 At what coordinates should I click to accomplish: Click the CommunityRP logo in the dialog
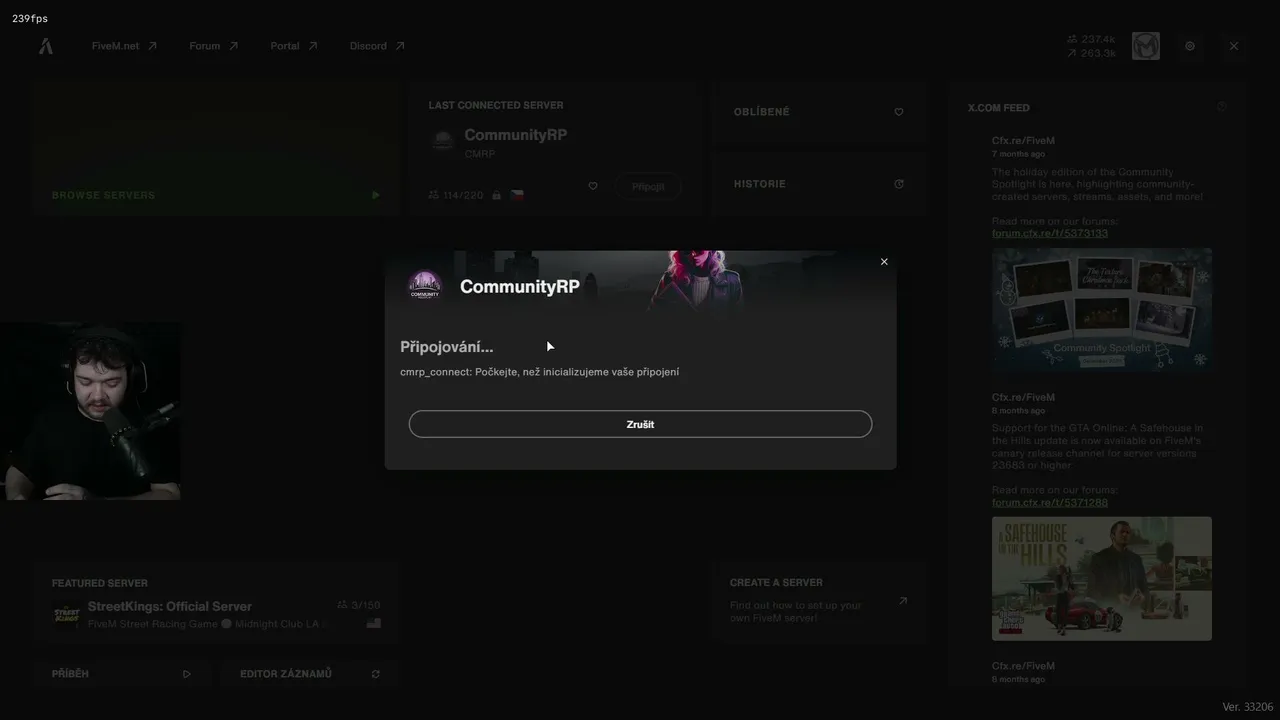pos(425,286)
